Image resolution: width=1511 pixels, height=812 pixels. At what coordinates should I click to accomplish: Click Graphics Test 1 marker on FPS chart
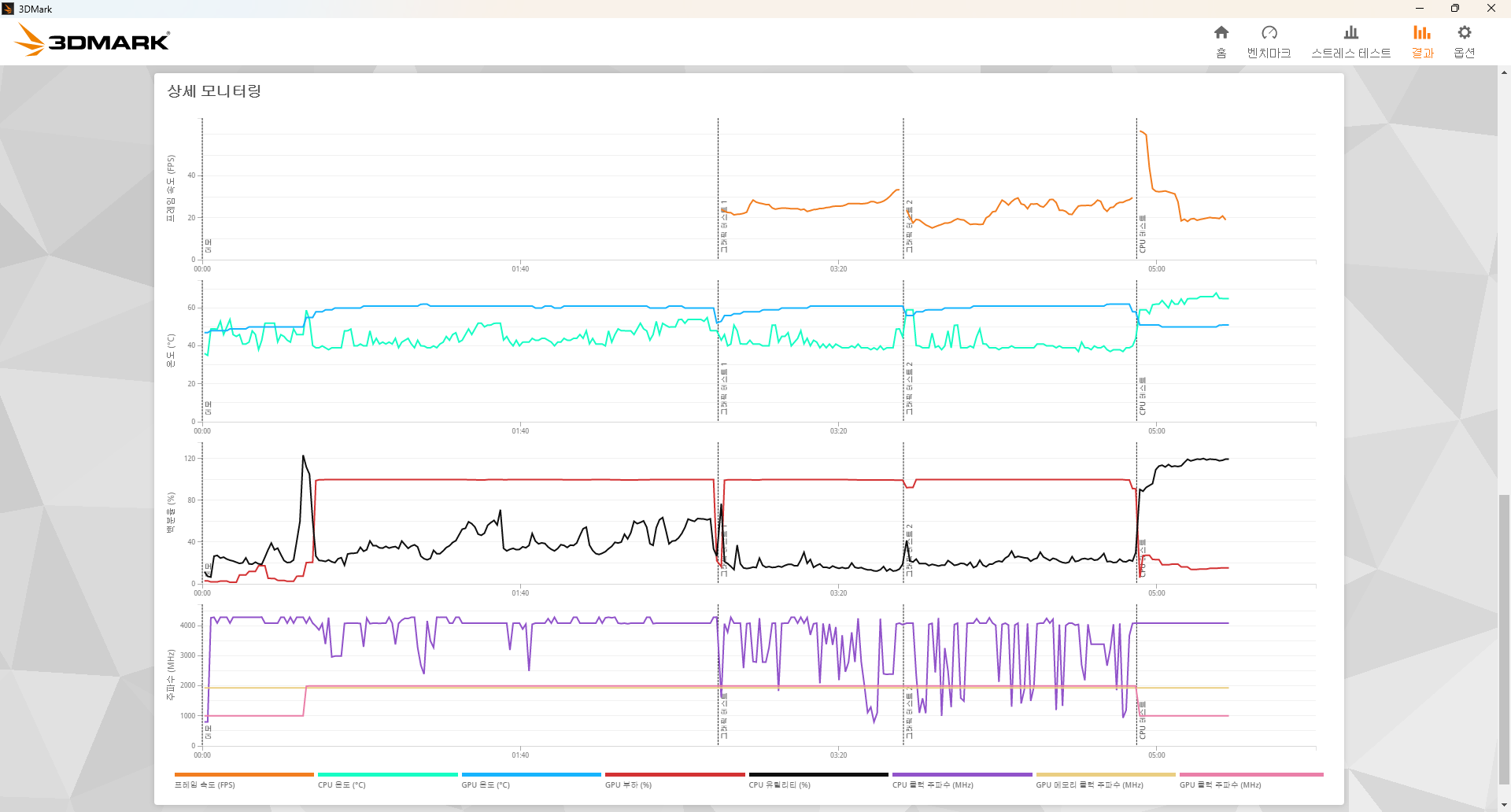(x=724, y=227)
